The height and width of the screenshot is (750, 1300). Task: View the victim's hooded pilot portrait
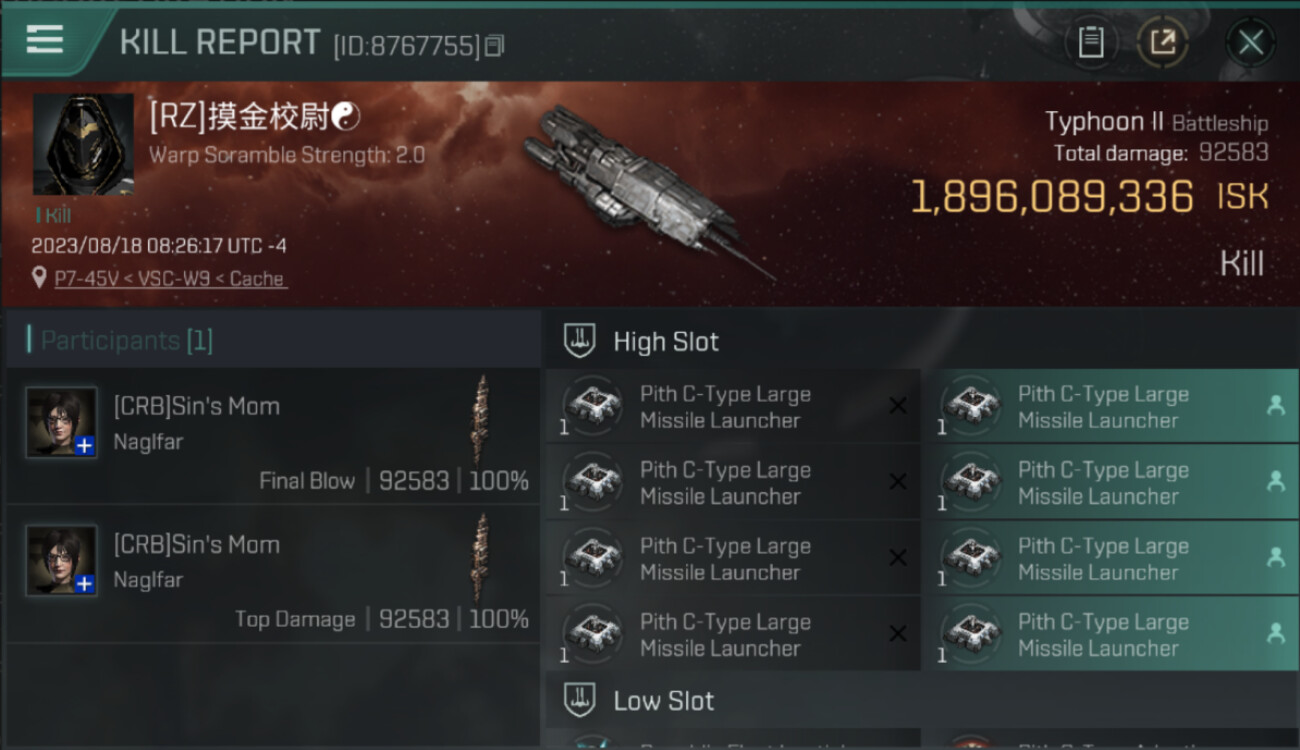83,144
